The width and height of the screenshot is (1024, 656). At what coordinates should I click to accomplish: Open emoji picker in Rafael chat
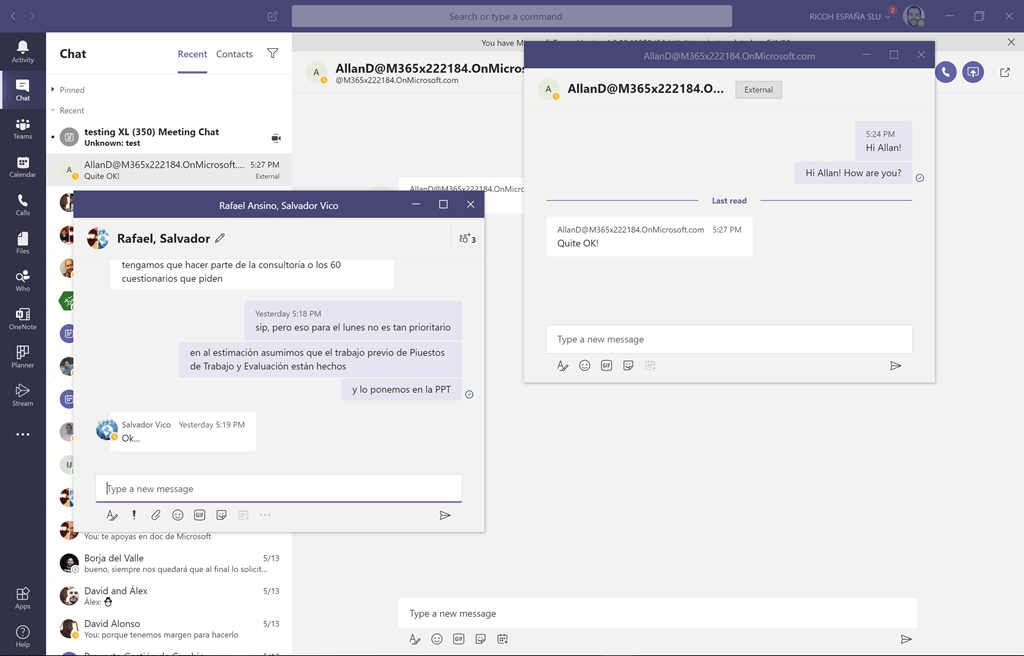178,515
